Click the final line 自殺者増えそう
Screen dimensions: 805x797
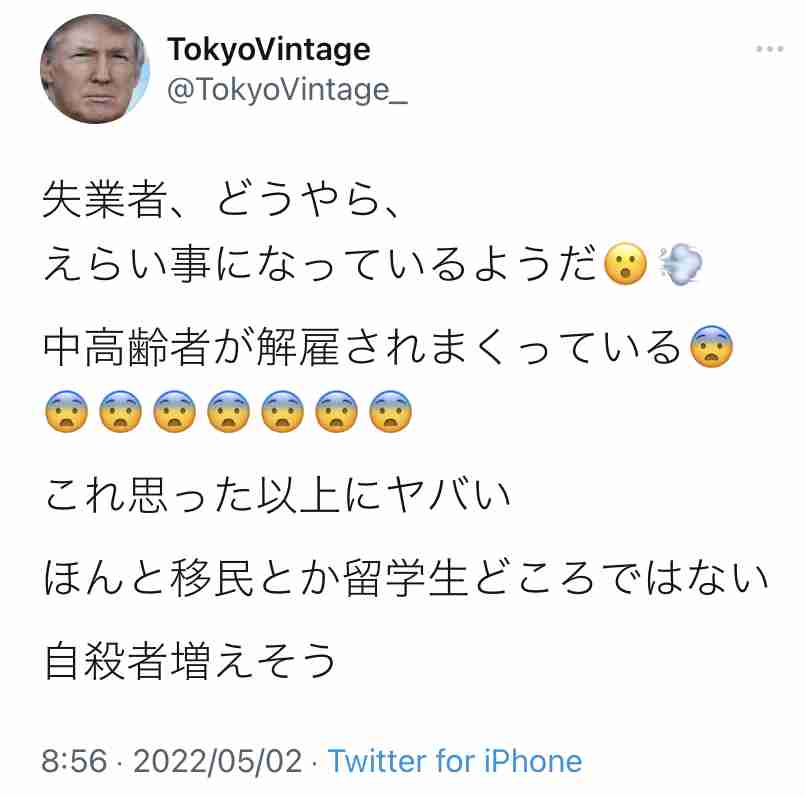point(190,660)
